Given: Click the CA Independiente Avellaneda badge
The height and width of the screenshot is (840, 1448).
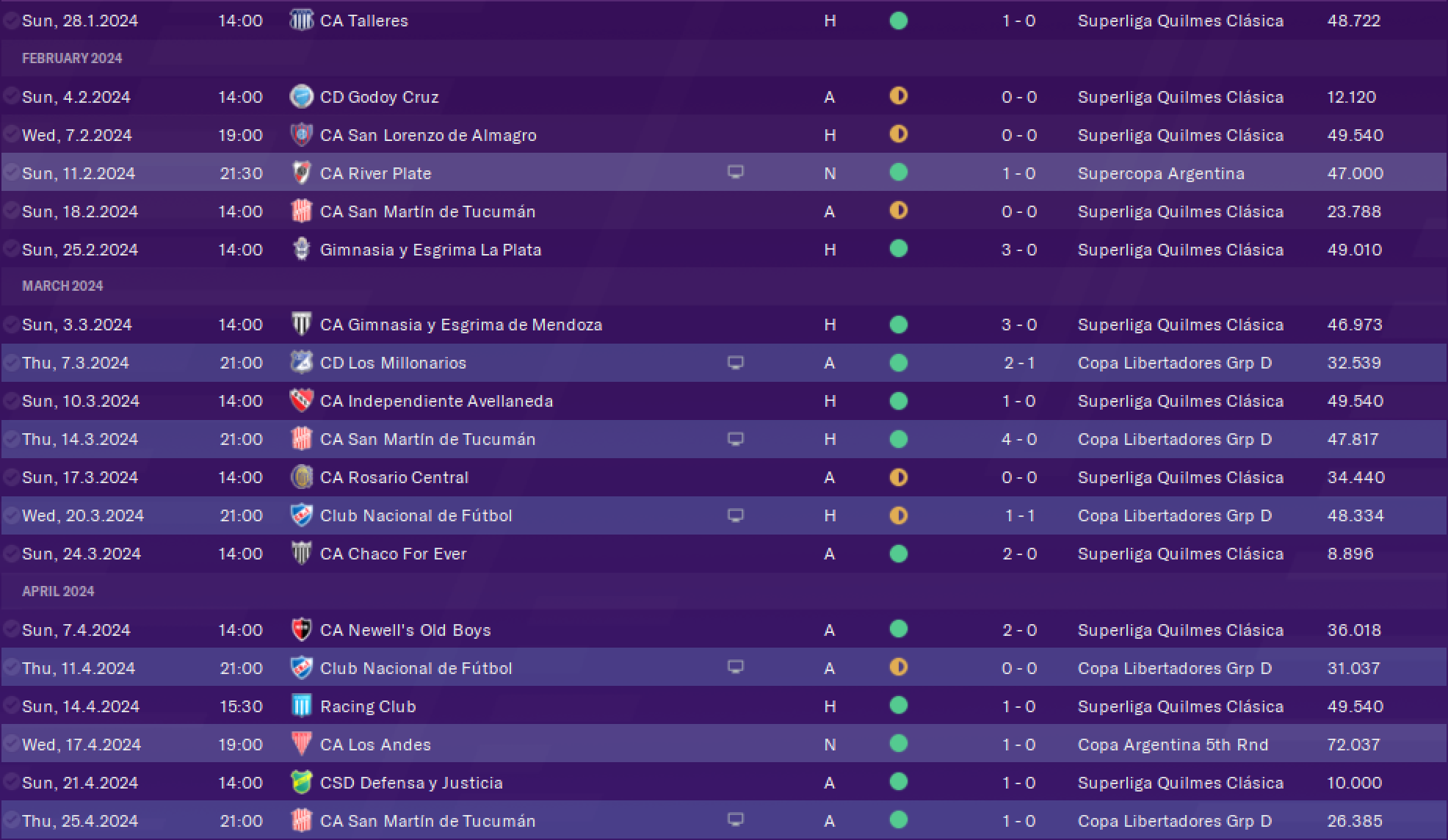Looking at the screenshot, I should pos(301,401).
